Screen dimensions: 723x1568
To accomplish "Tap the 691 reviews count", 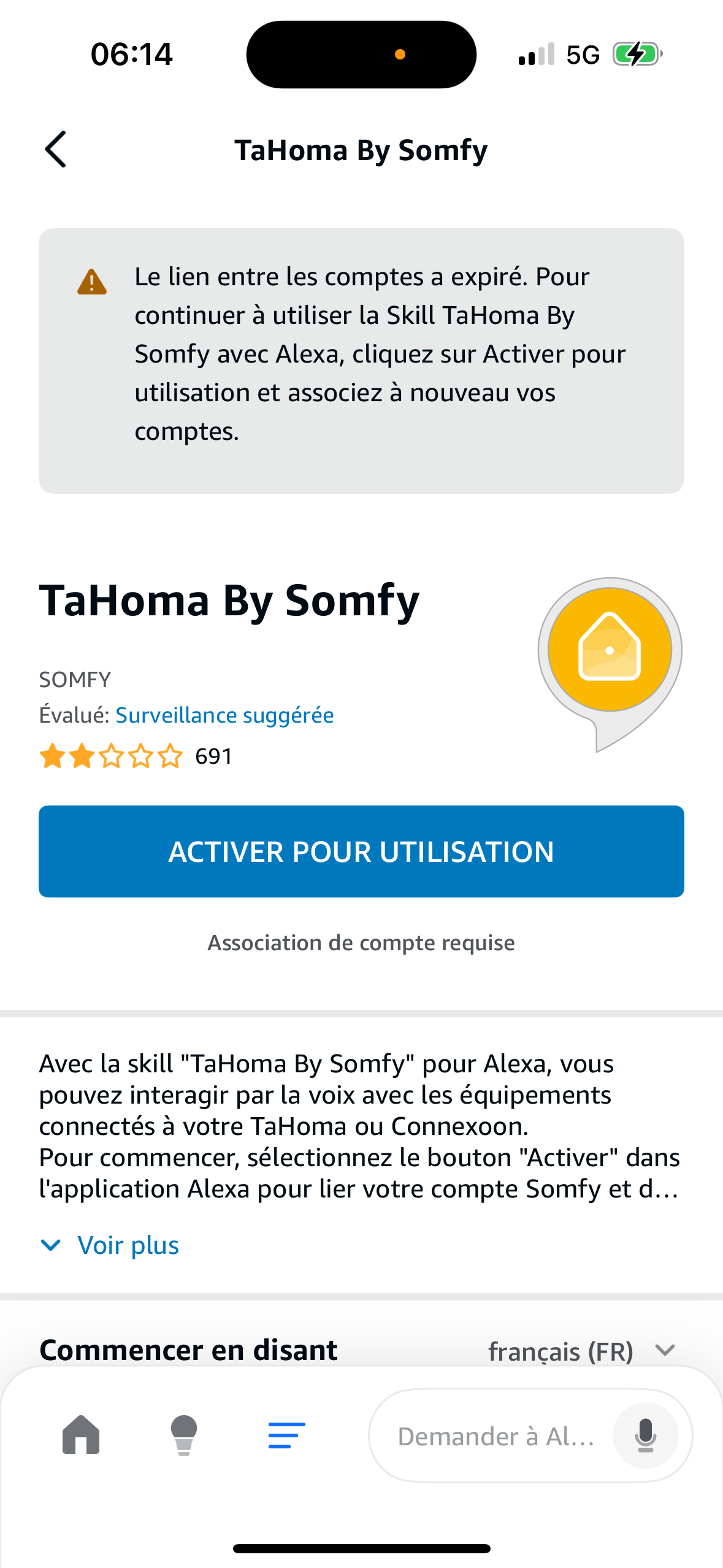I will [213, 756].
